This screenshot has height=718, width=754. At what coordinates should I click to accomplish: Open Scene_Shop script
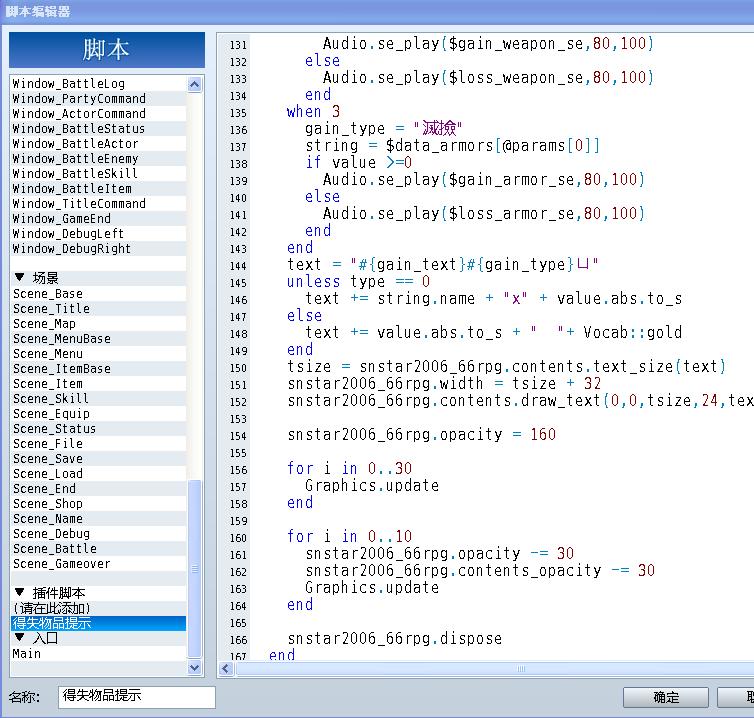pyautogui.click(x=98, y=504)
